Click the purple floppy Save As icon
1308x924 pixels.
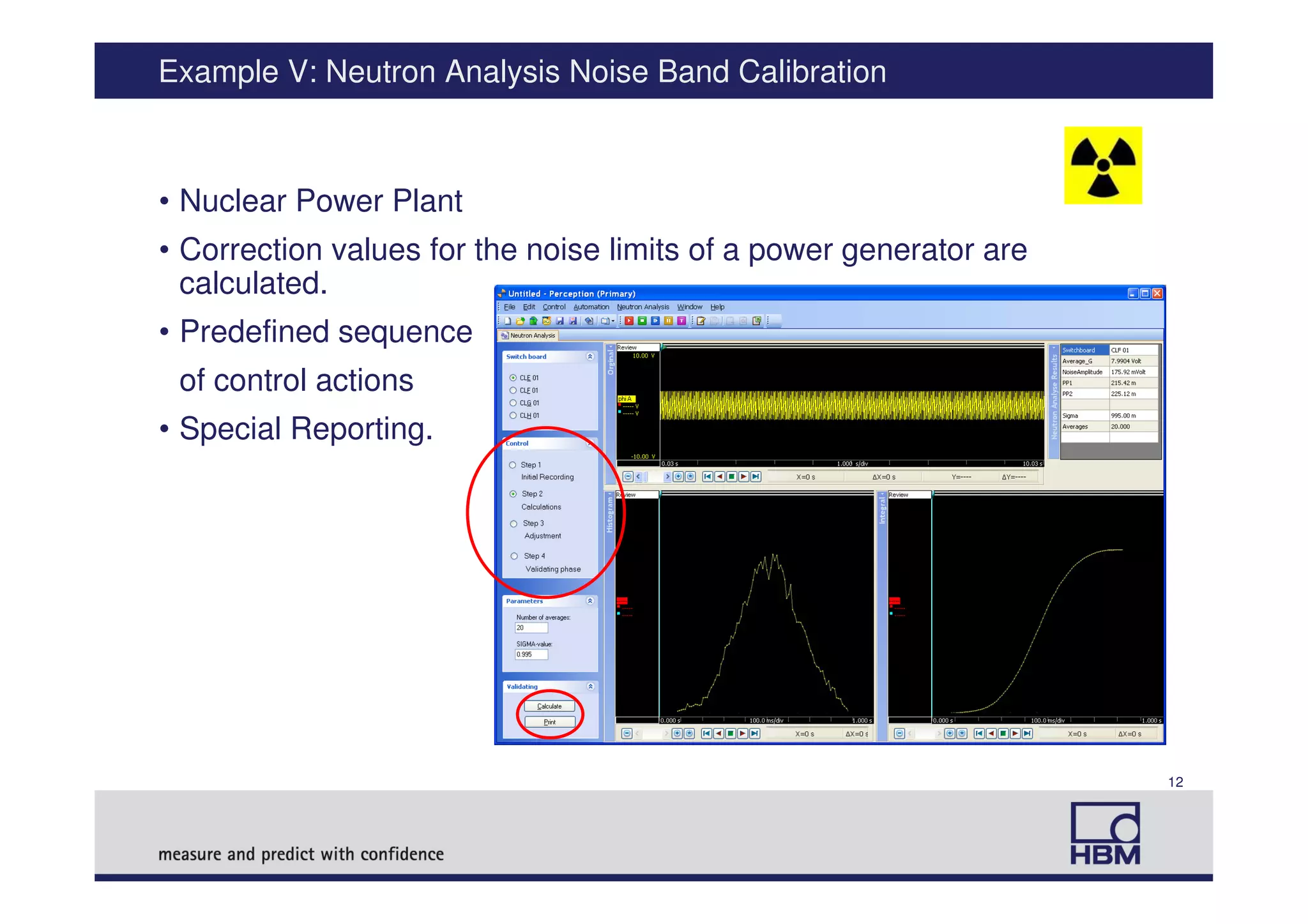pyautogui.click(x=573, y=321)
